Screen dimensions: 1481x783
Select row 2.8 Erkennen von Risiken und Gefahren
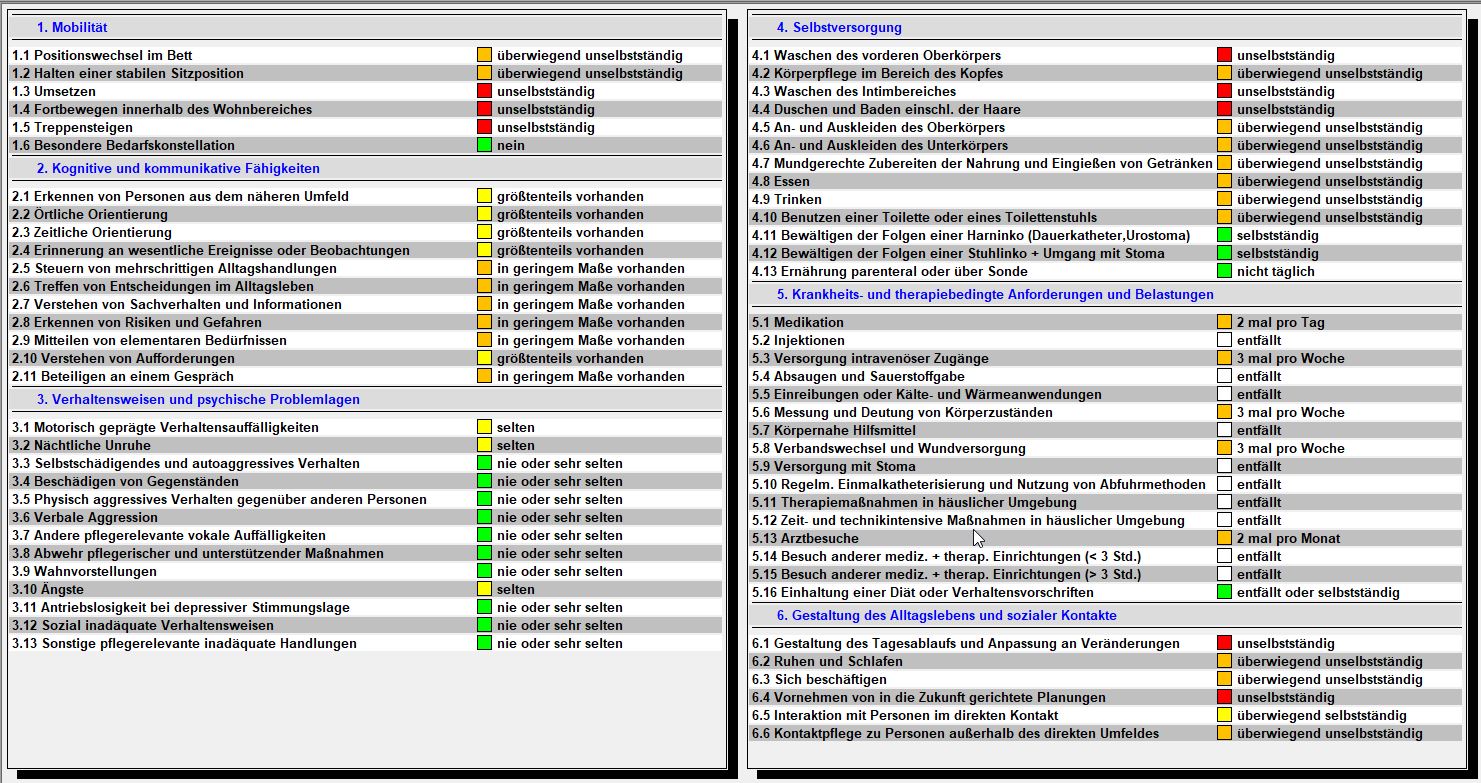coord(366,322)
